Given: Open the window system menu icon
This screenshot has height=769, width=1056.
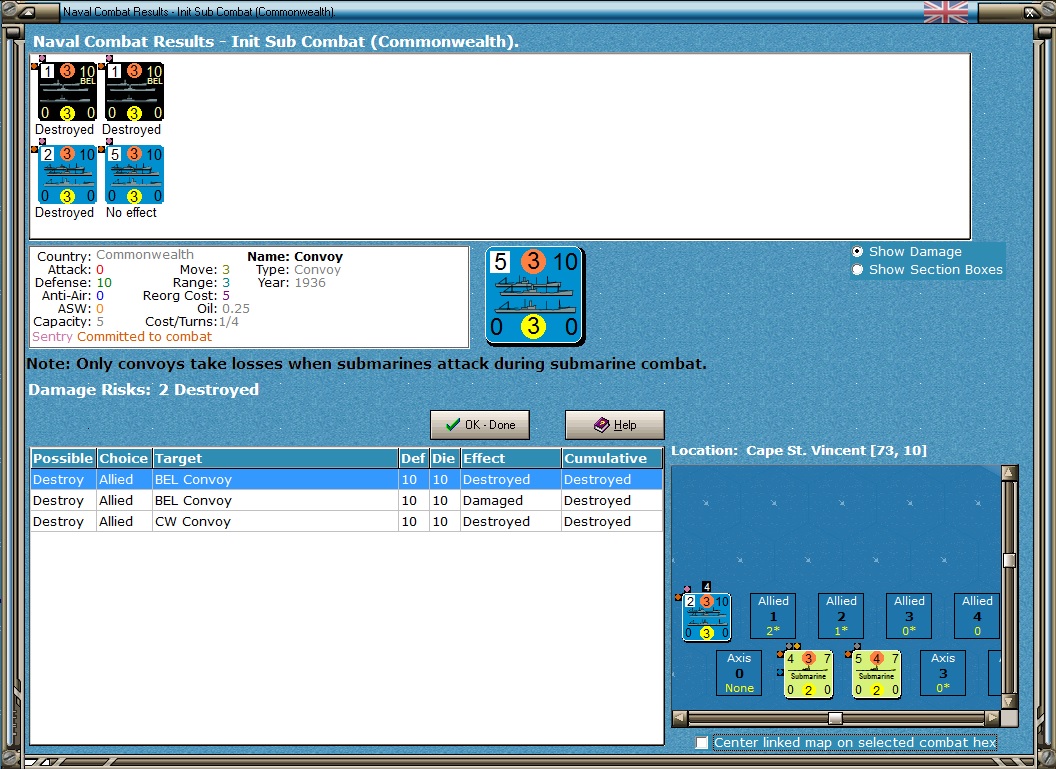Looking at the screenshot, I should (26, 11).
